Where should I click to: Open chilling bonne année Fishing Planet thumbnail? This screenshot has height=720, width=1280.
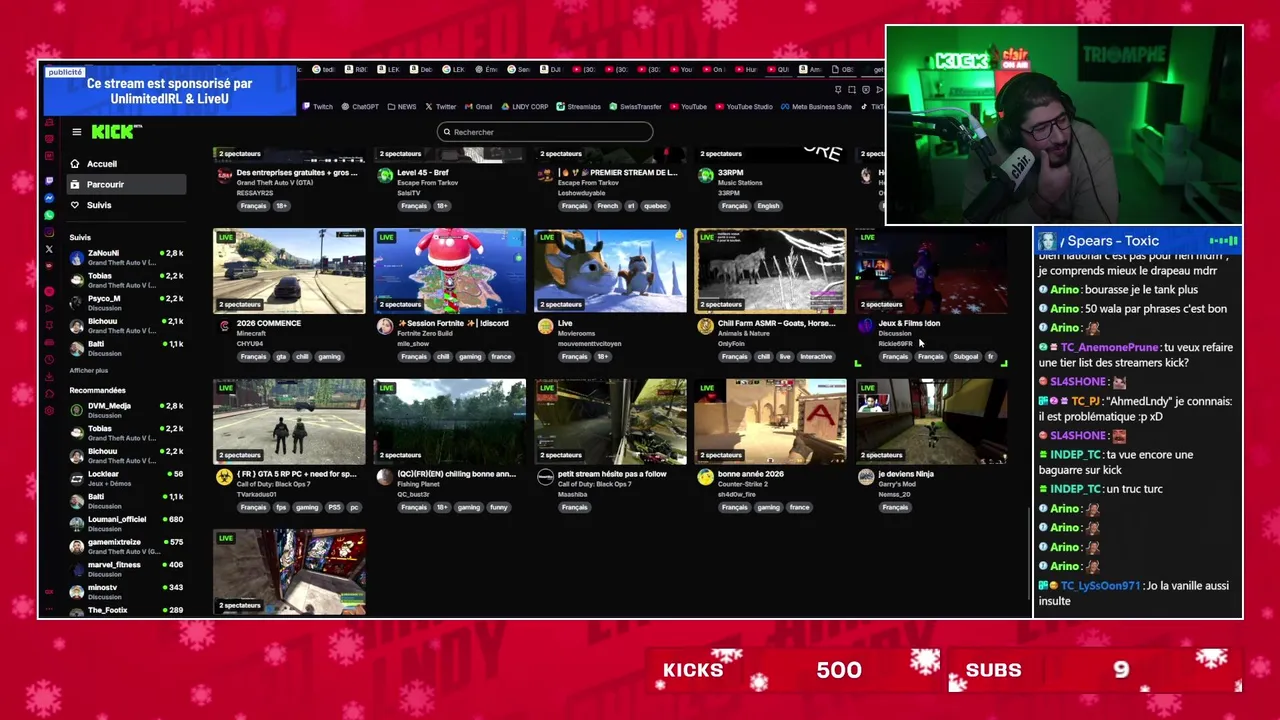coord(450,422)
